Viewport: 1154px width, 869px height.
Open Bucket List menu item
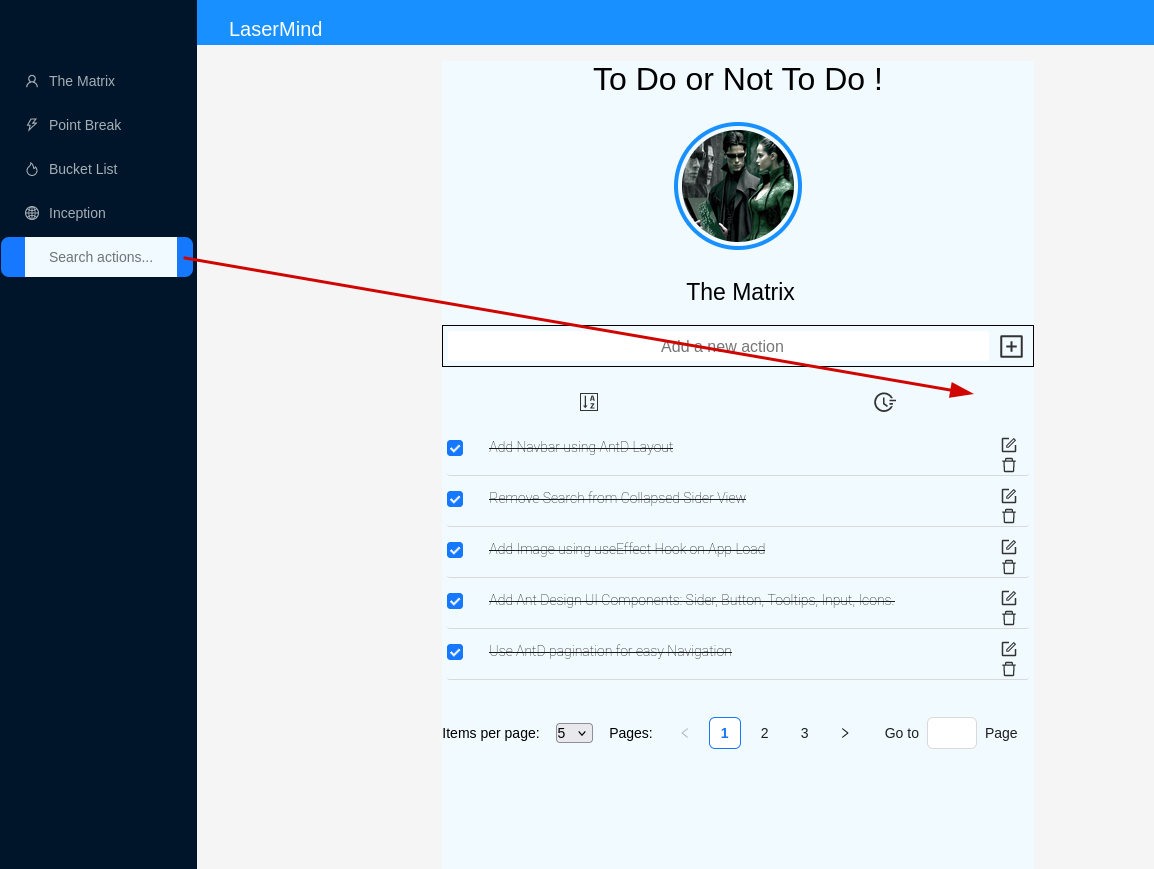click(98, 169)
